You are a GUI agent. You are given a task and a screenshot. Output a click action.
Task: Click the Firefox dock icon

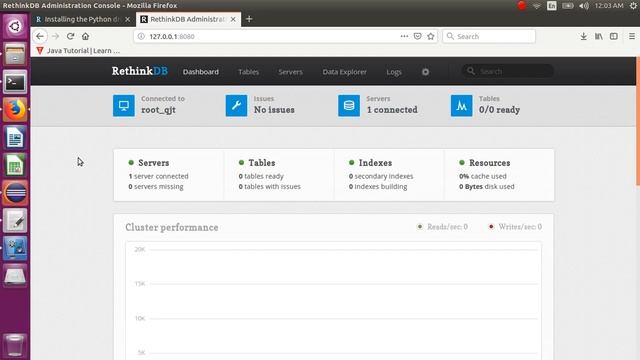(x=15, y=109)
